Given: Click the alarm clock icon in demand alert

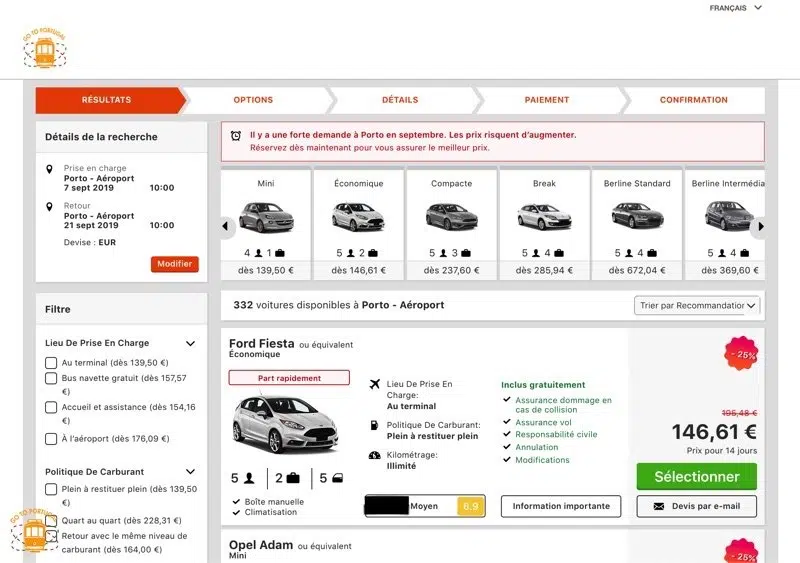Looking at the screenshot, I should coord(236,136).
